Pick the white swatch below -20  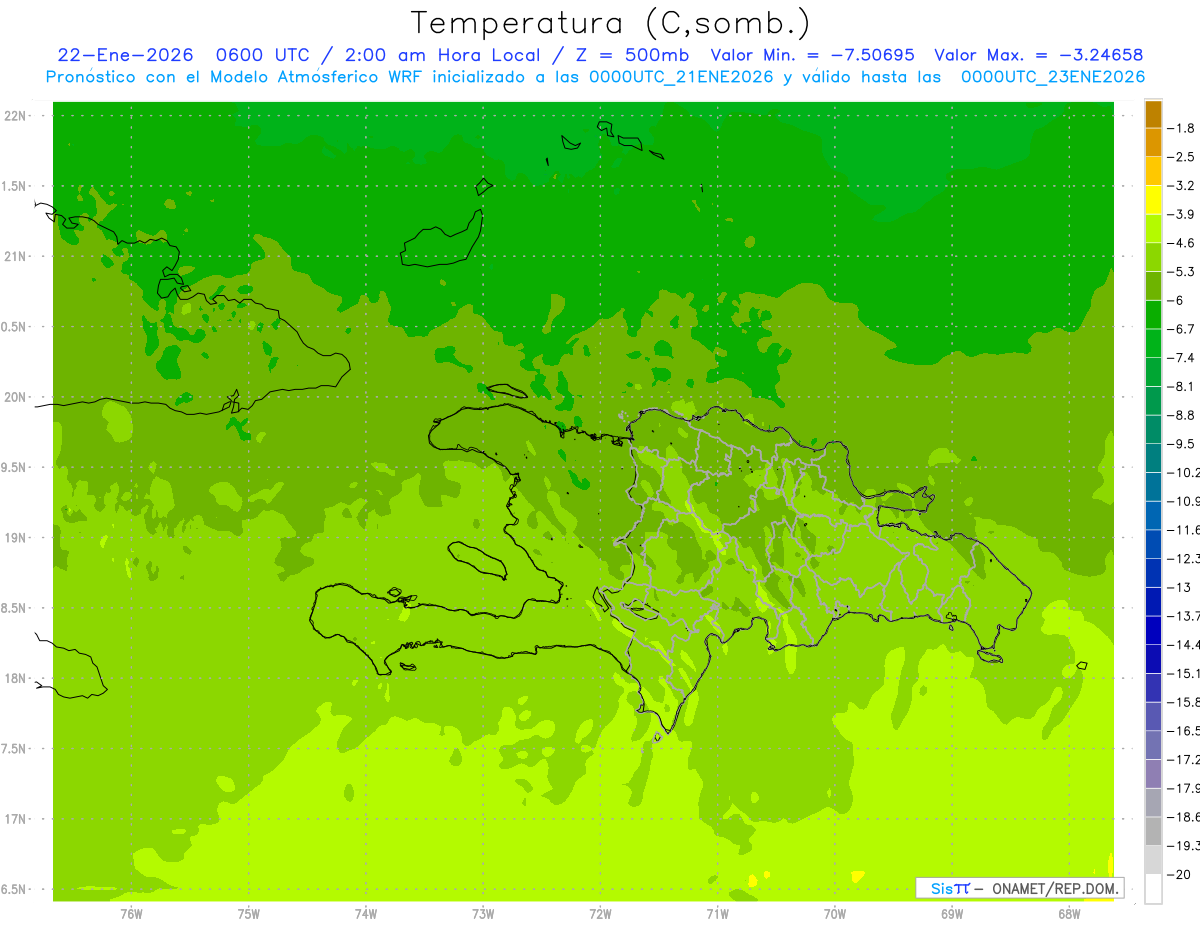pos(1153,889)
